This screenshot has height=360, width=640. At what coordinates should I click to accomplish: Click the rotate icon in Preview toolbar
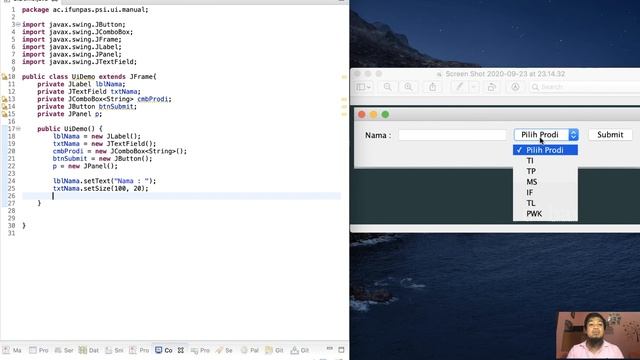[x=491, y=87]
